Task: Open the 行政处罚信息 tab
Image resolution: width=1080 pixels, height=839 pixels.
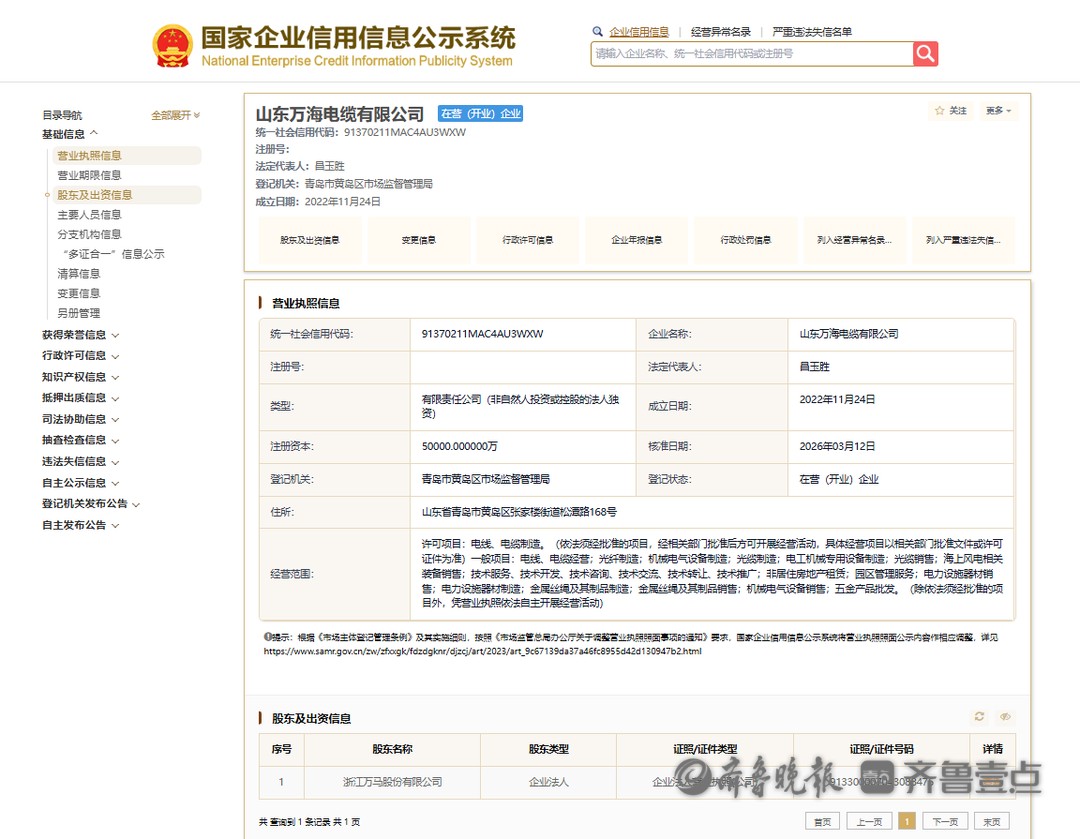Action: pyautogui.click(x=745, y=240)
